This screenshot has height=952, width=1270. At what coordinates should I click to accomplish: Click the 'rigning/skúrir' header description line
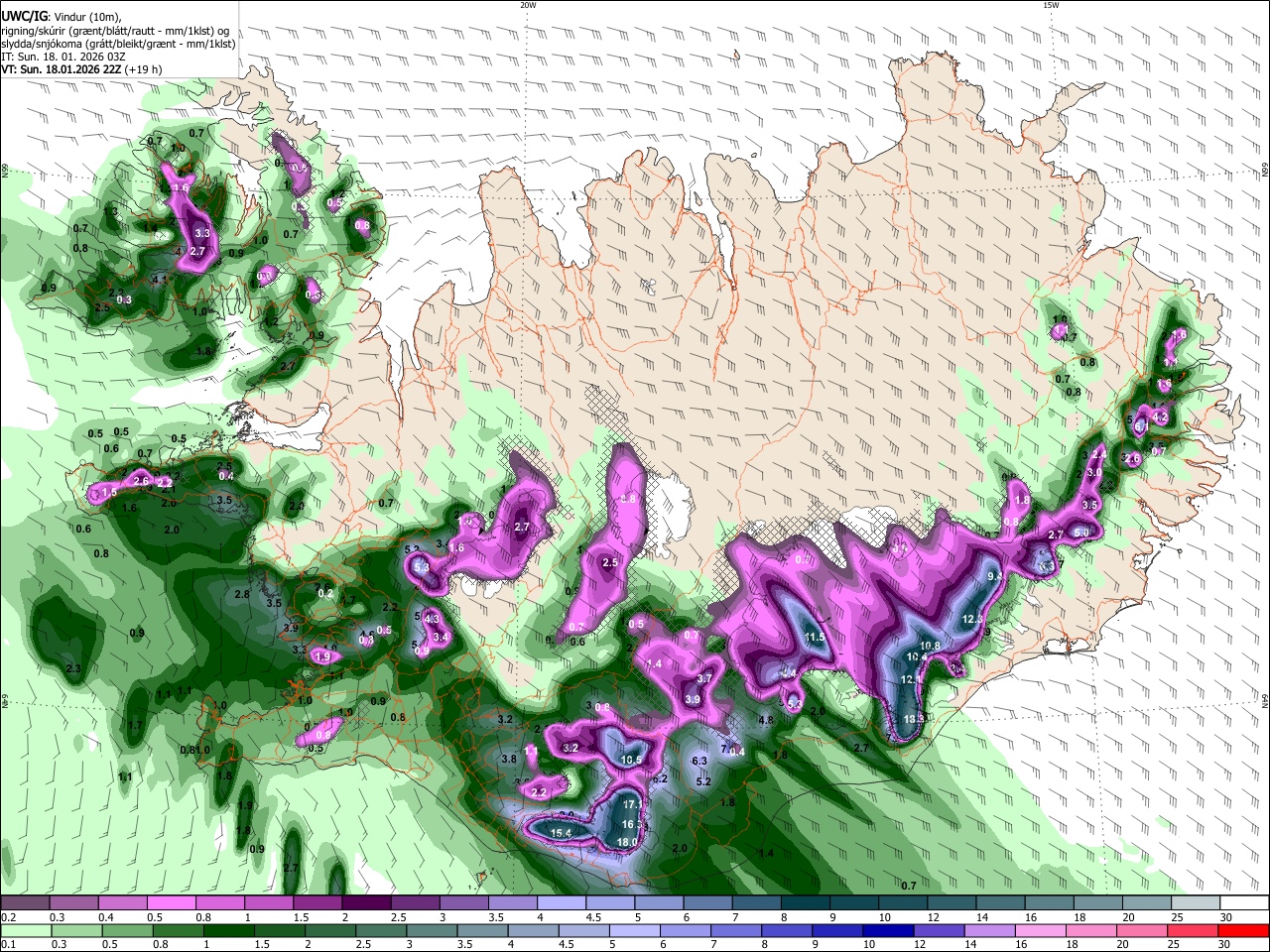coord(115,29)
